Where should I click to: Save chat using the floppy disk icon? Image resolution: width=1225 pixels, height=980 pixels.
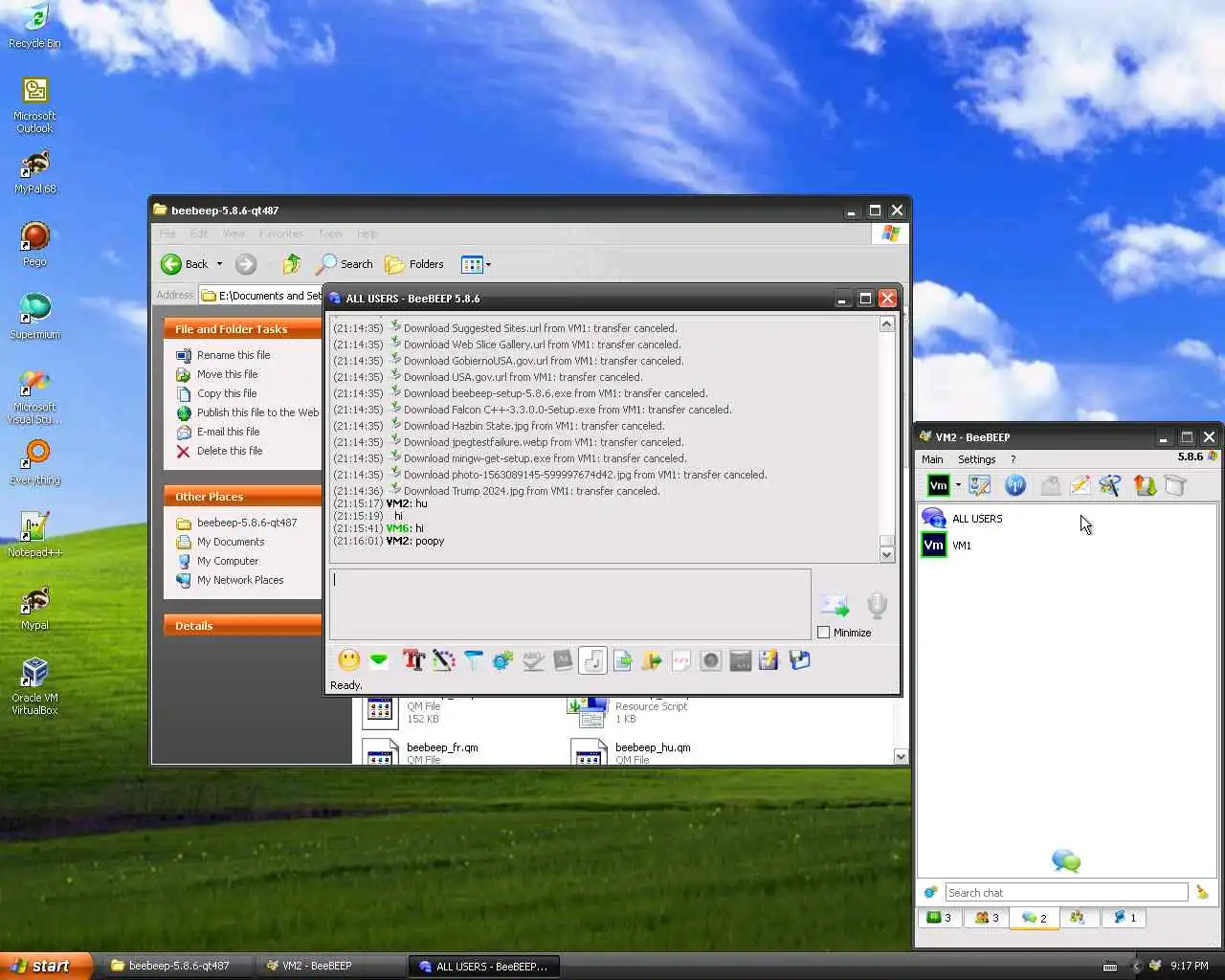tap(799, 659)
